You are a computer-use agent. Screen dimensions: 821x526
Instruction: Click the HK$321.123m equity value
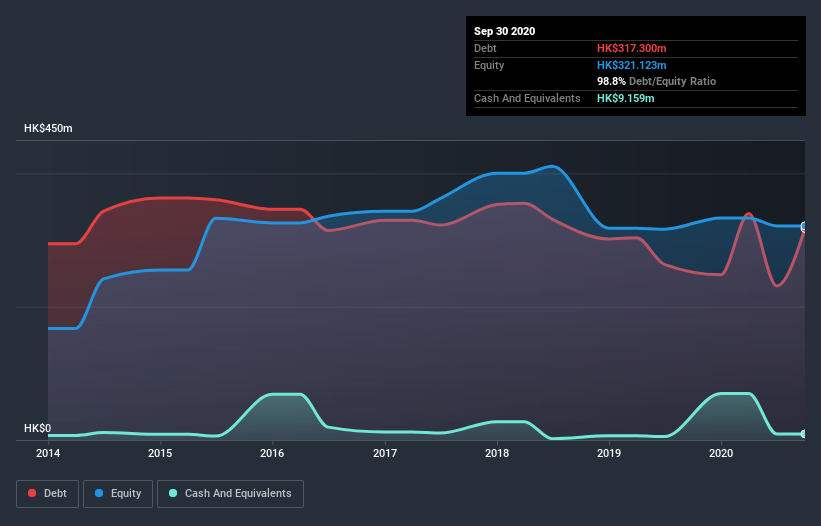pos(631,65)
